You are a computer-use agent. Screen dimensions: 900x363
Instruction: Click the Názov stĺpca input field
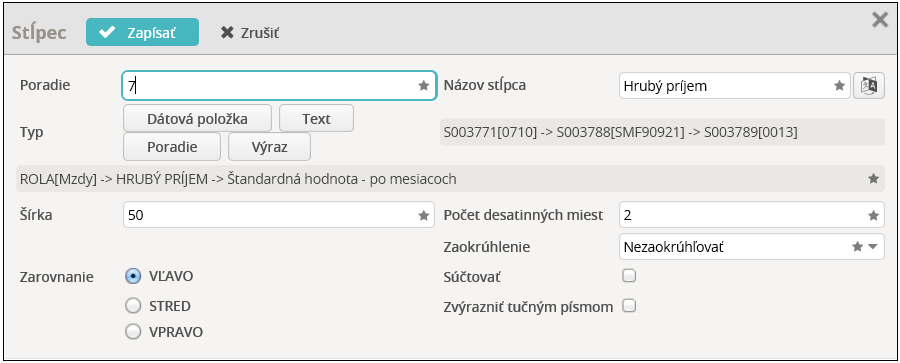[734, 86]
